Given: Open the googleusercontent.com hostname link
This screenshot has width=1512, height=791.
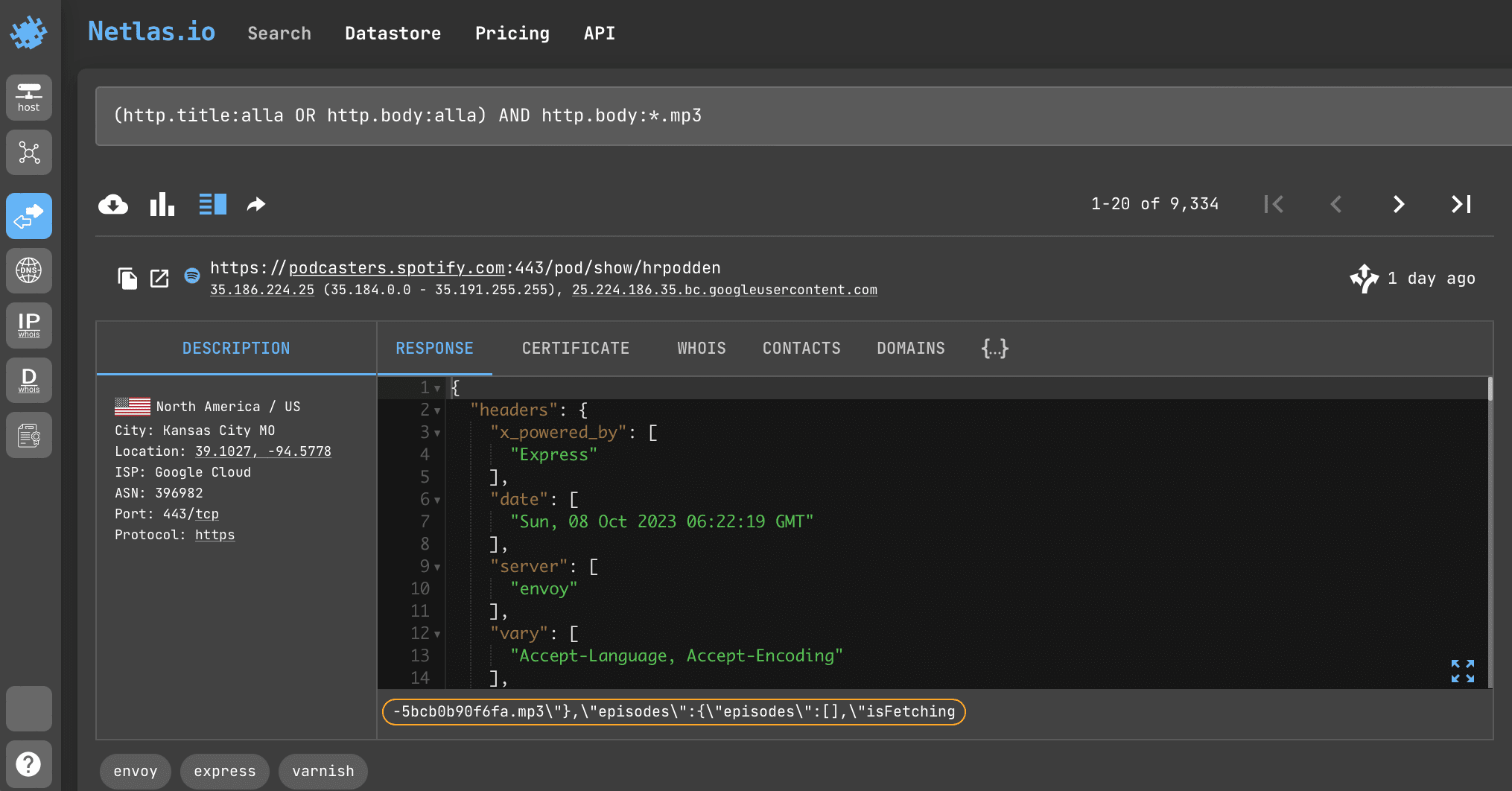Looking at the screenshot, I should [x=725, y=290].
